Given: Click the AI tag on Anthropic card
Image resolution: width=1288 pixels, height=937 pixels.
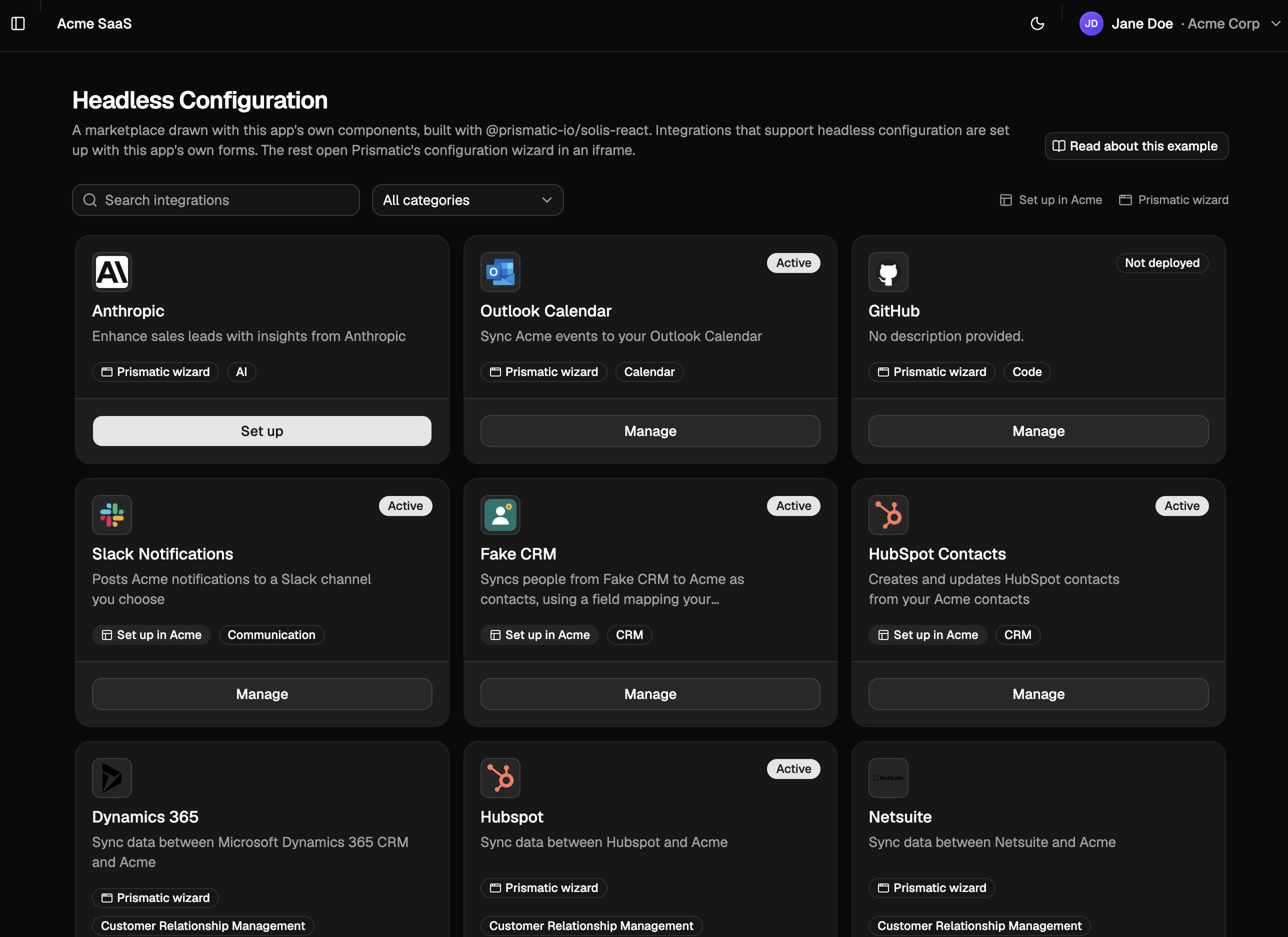Looking at the screenshot, I should [241, 372].
